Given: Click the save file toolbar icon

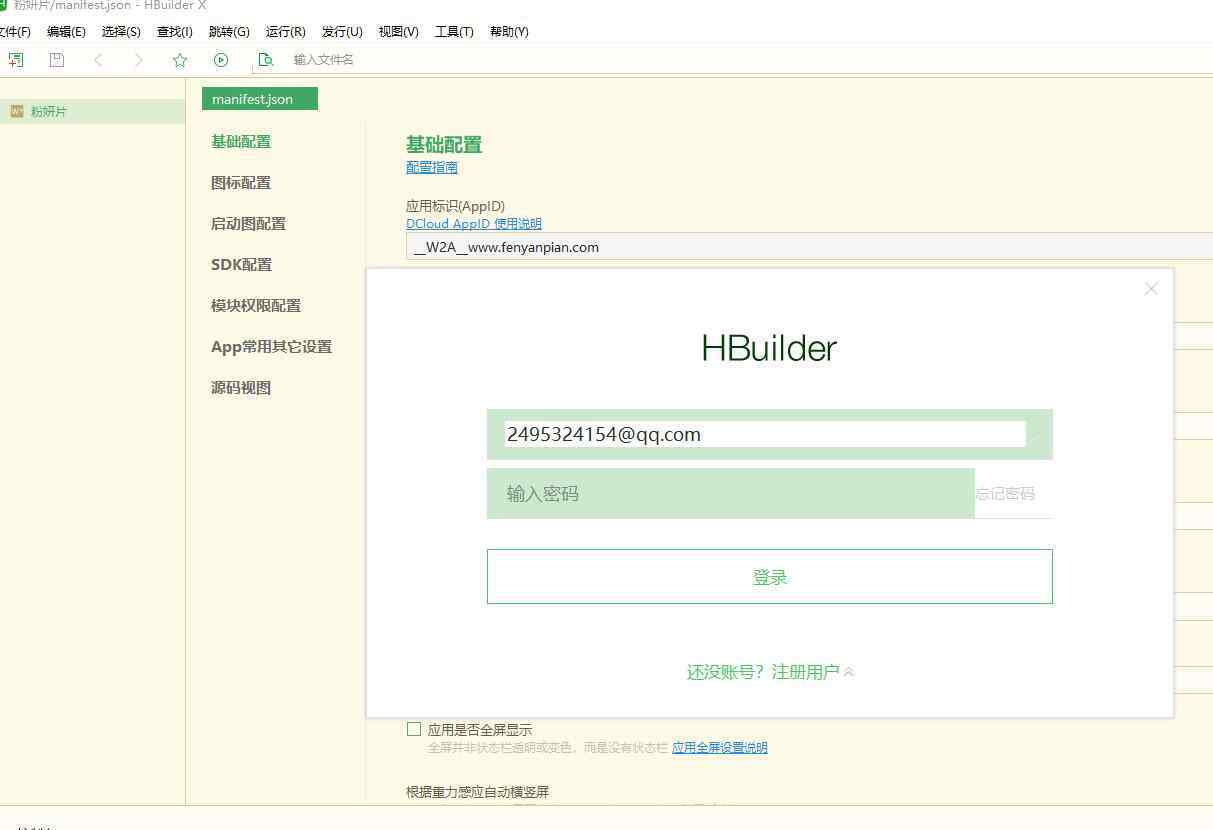Looking at the screenshot, I should point(57,60).
